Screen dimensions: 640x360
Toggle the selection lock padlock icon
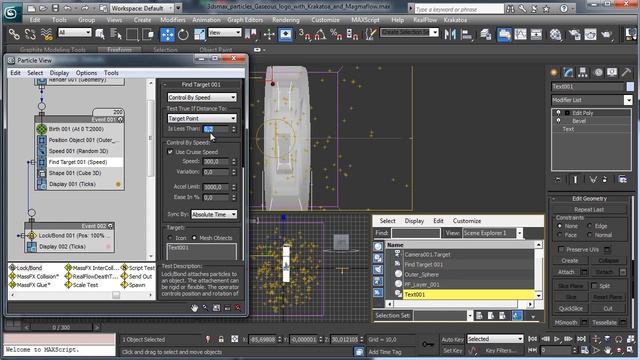[221, 339]
